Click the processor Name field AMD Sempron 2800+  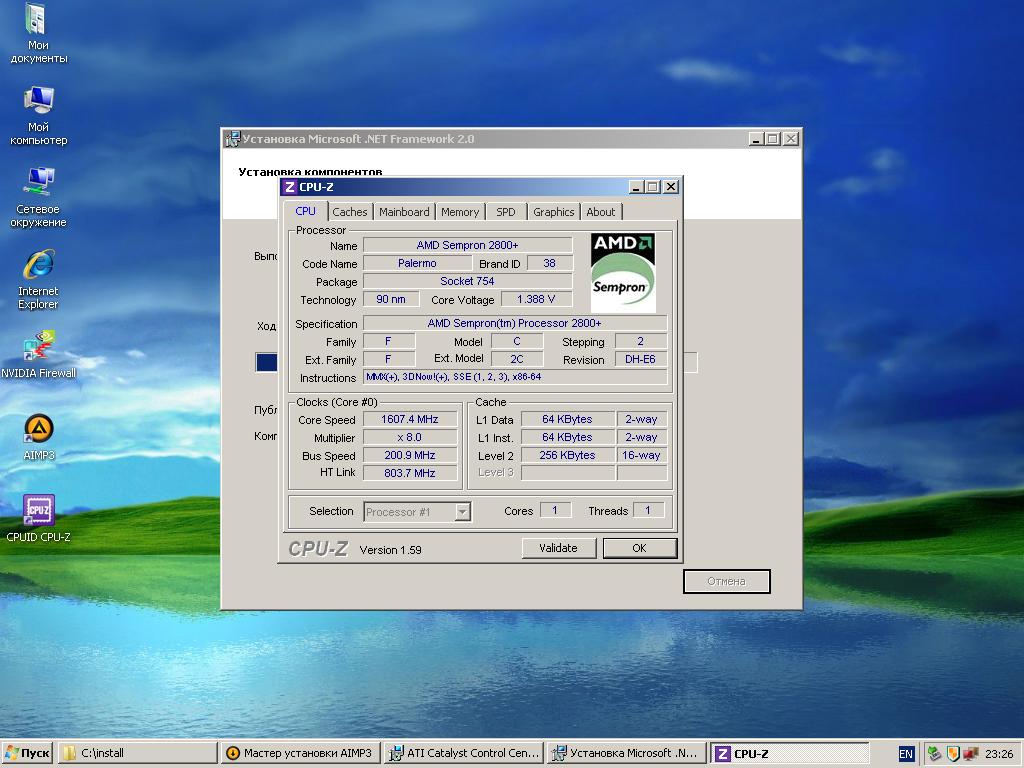pos(468,245)
